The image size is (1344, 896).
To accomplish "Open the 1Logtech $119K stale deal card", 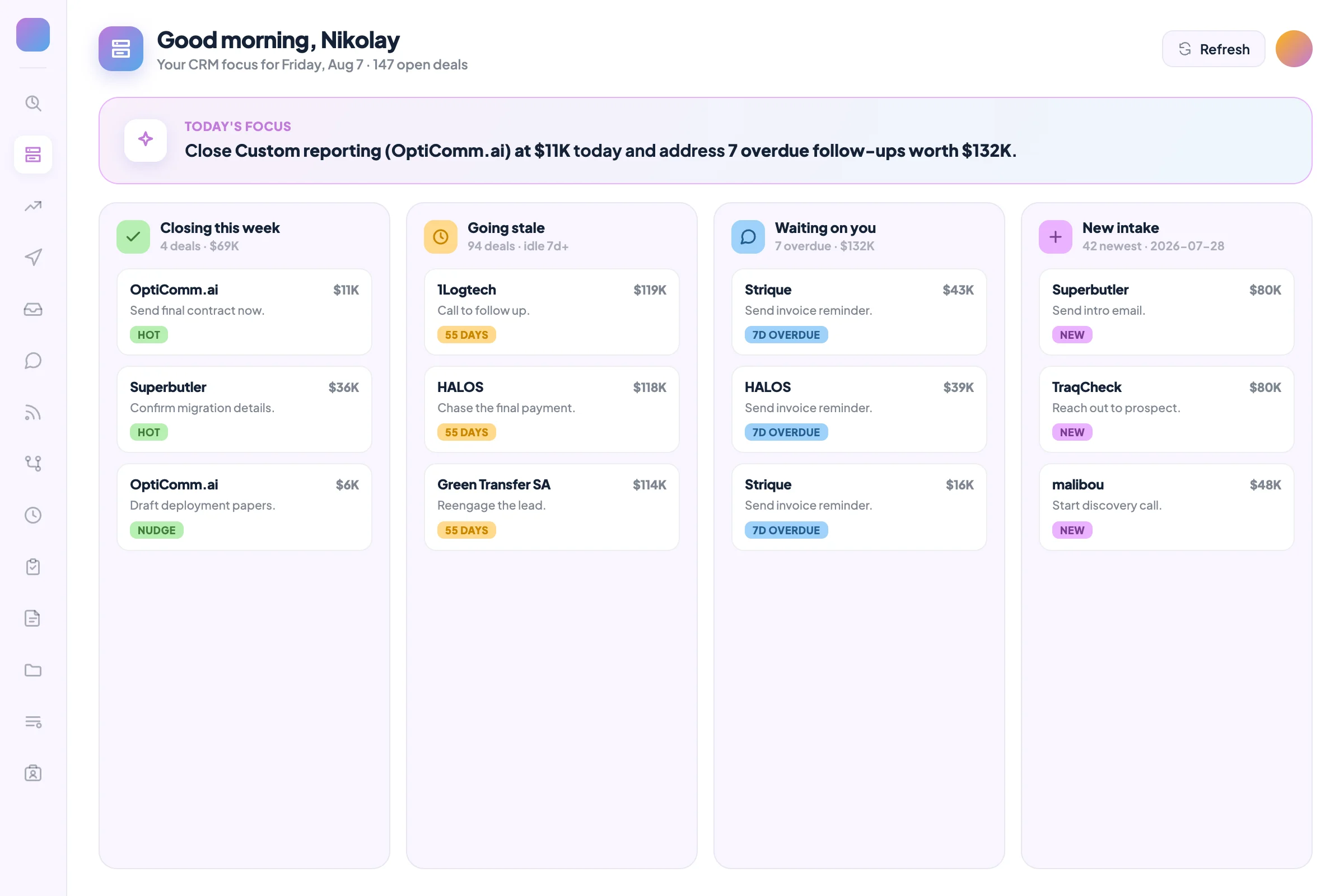I will tap(552, 312).
